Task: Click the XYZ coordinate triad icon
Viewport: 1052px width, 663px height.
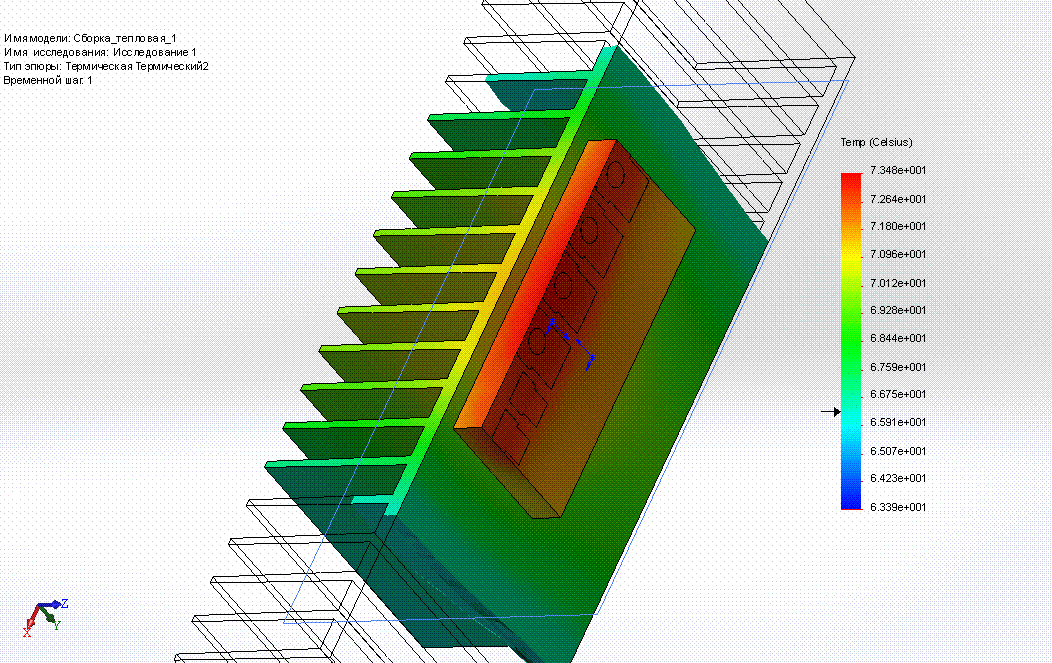Action: (45, 617)
